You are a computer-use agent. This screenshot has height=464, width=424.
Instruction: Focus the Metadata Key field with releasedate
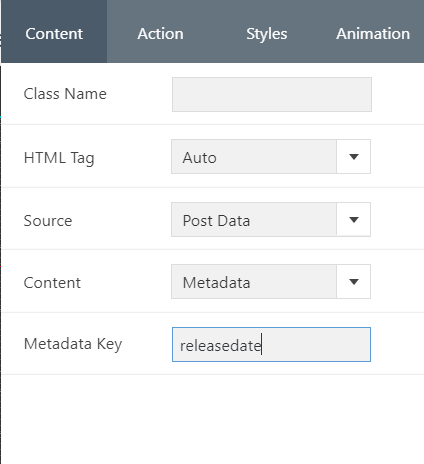click(271, 344)
